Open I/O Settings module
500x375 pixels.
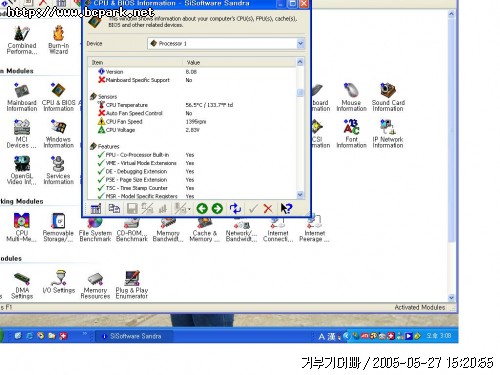59,283
